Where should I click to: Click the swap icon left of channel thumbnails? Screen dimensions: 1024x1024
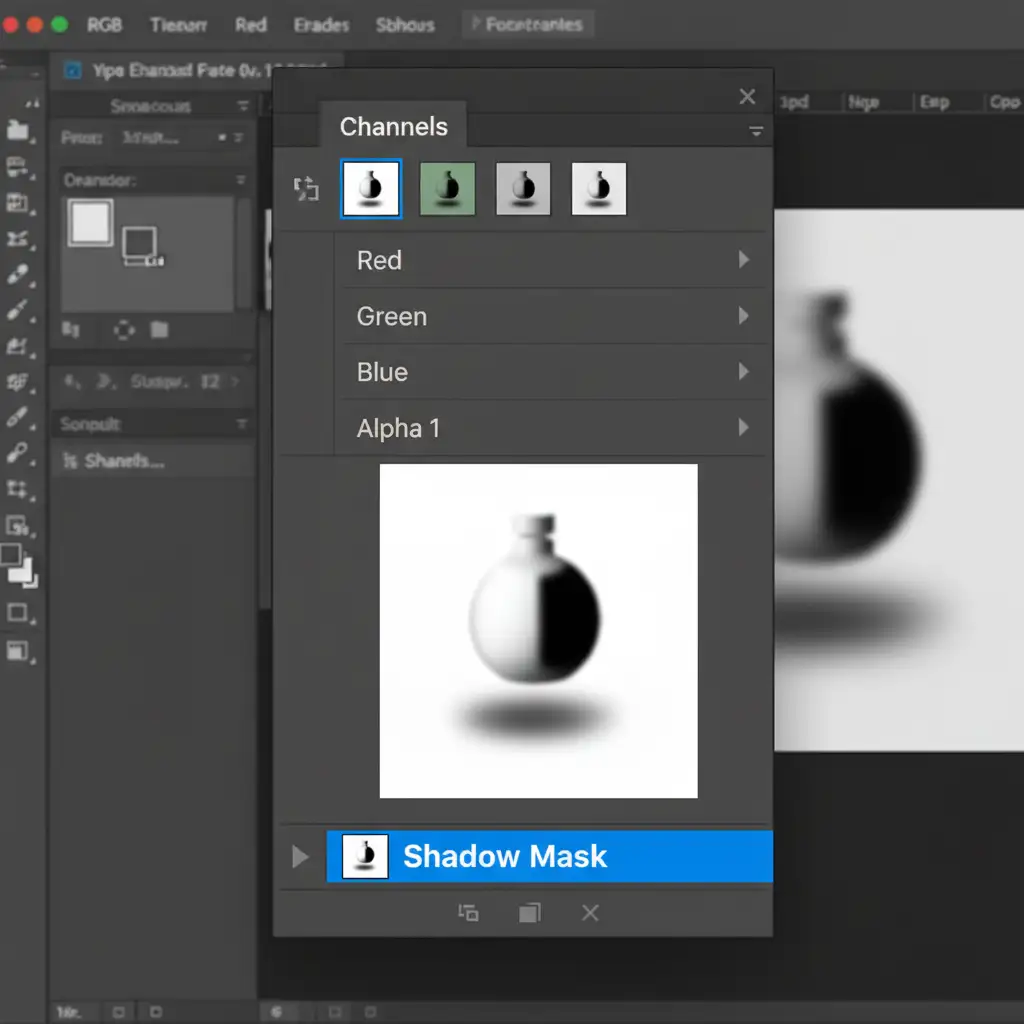pos(306,189)
